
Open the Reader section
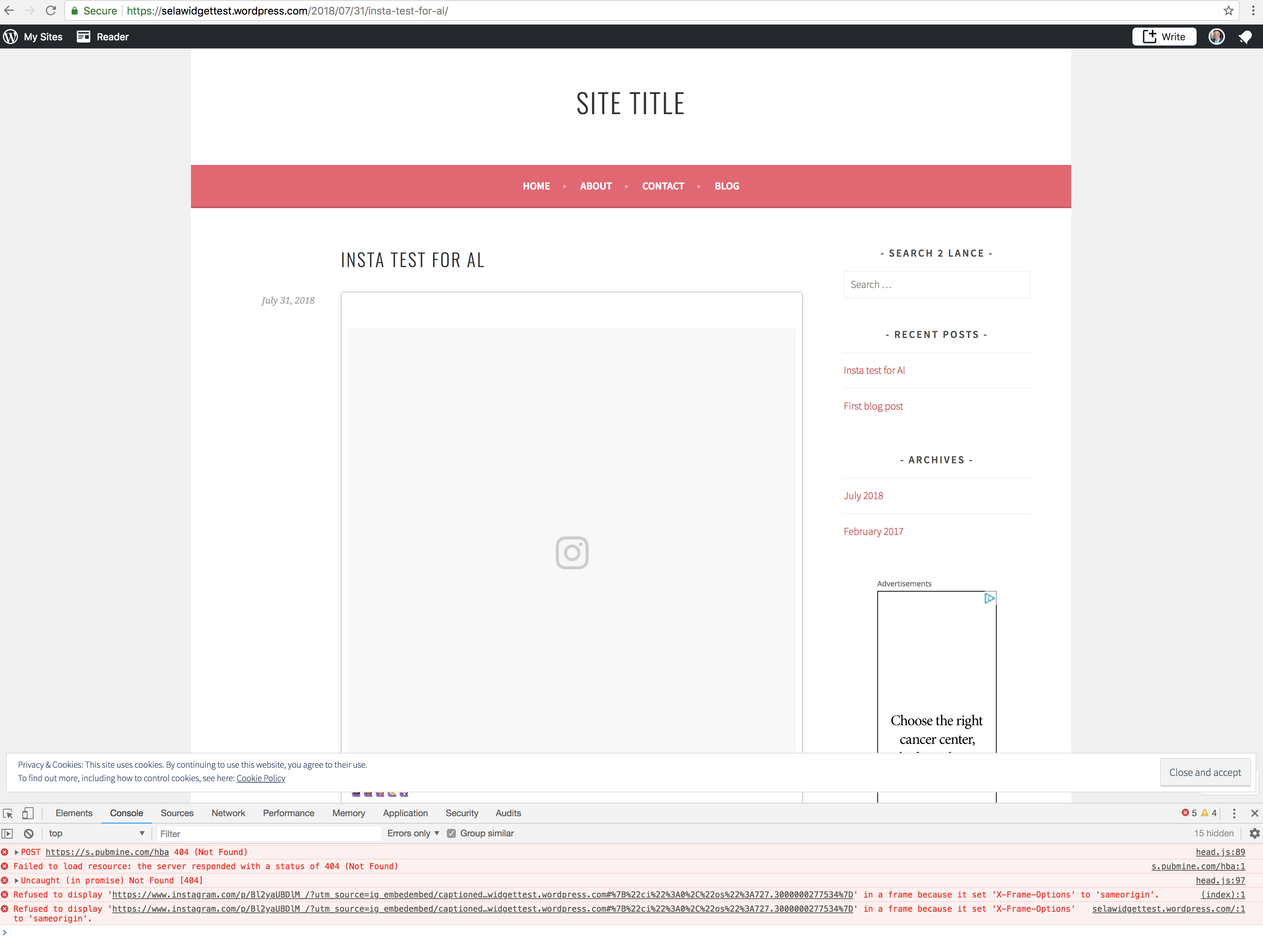[103, 36]
